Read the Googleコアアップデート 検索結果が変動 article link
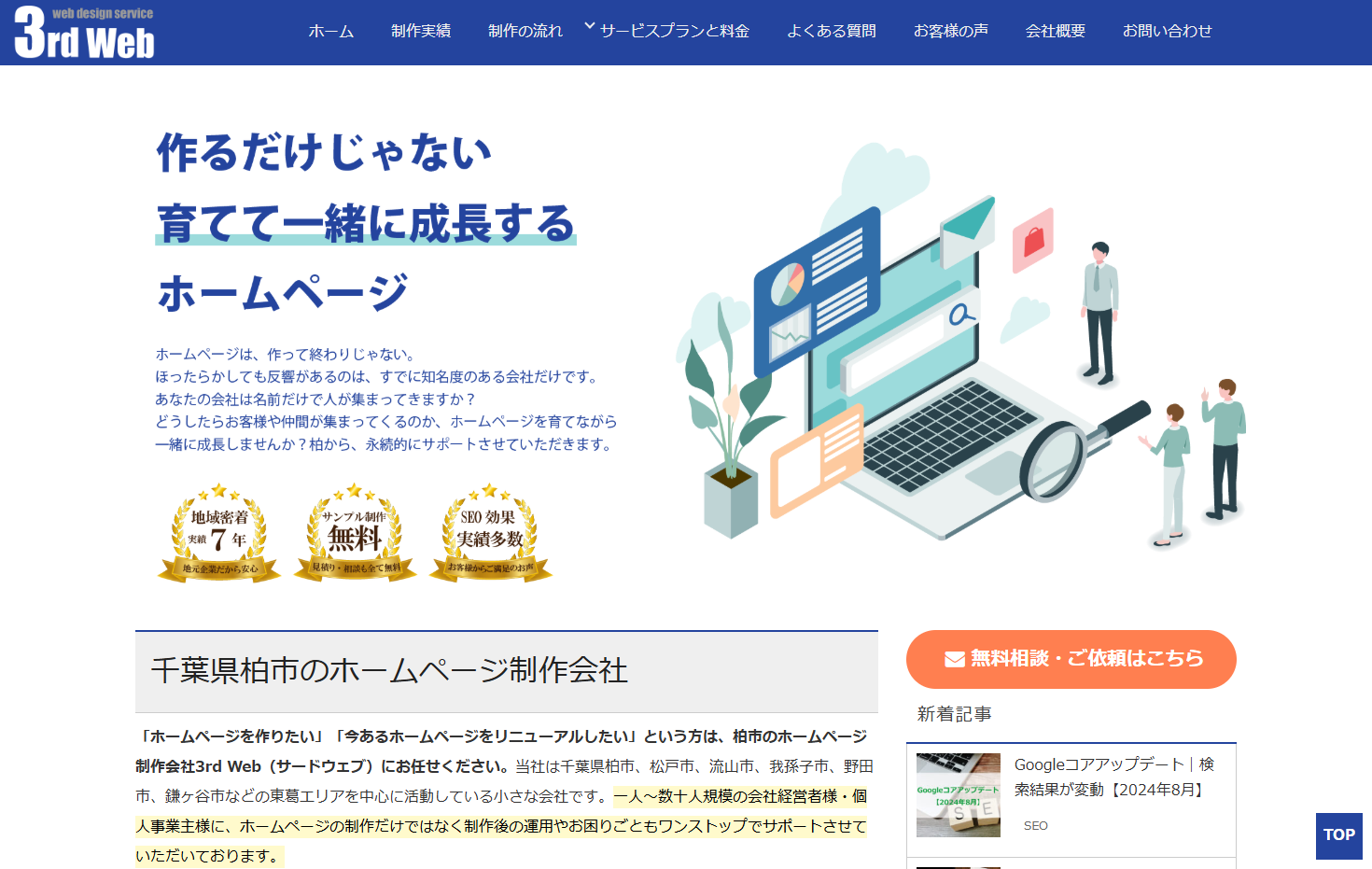Image resolution: width=1372 pixels, height=869 pixels. (1113, 777)
